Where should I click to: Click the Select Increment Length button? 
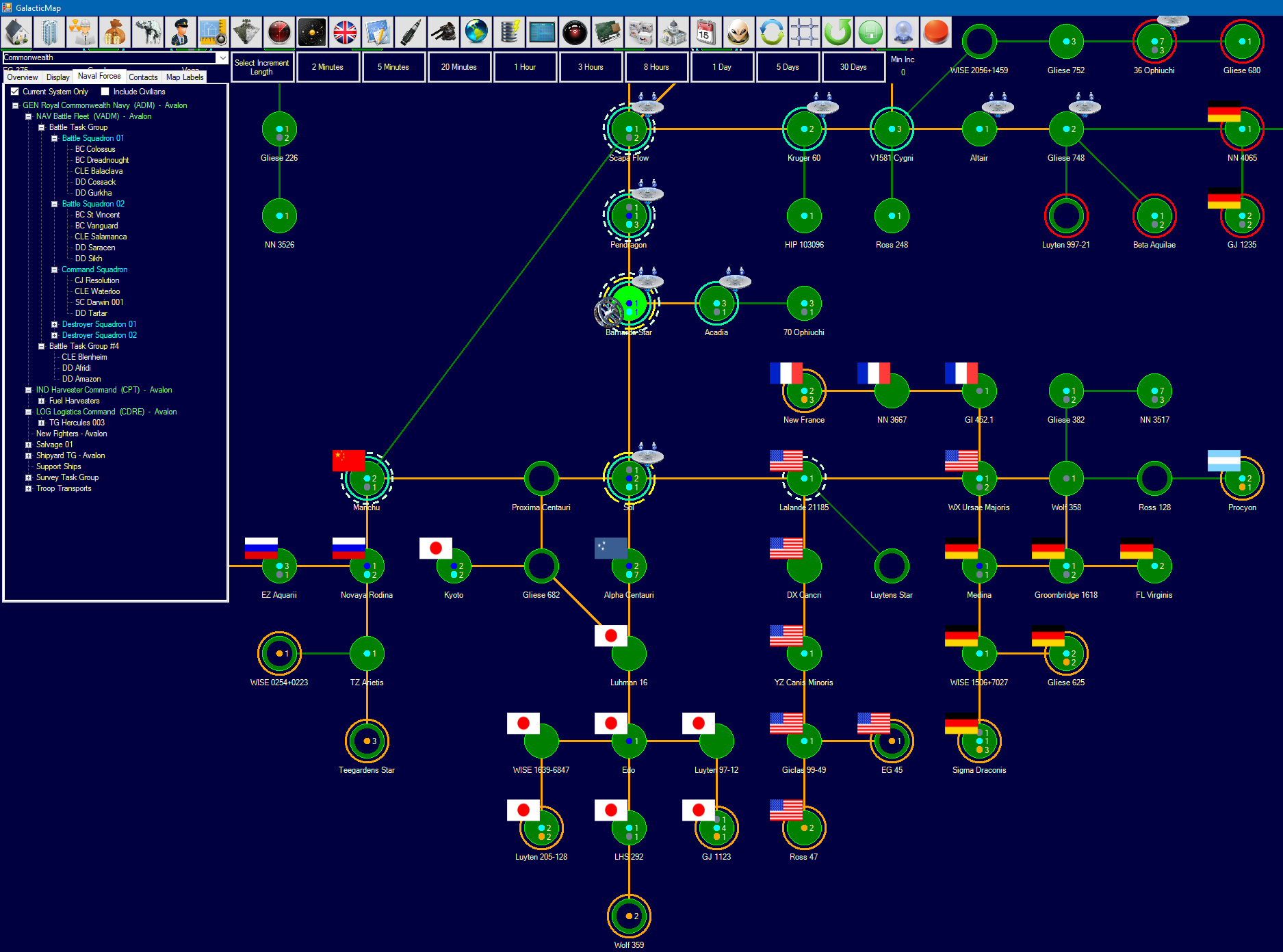[x=262, y=67]
